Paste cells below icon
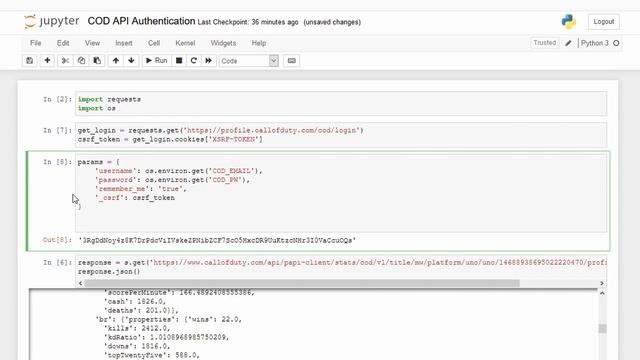 97,60
